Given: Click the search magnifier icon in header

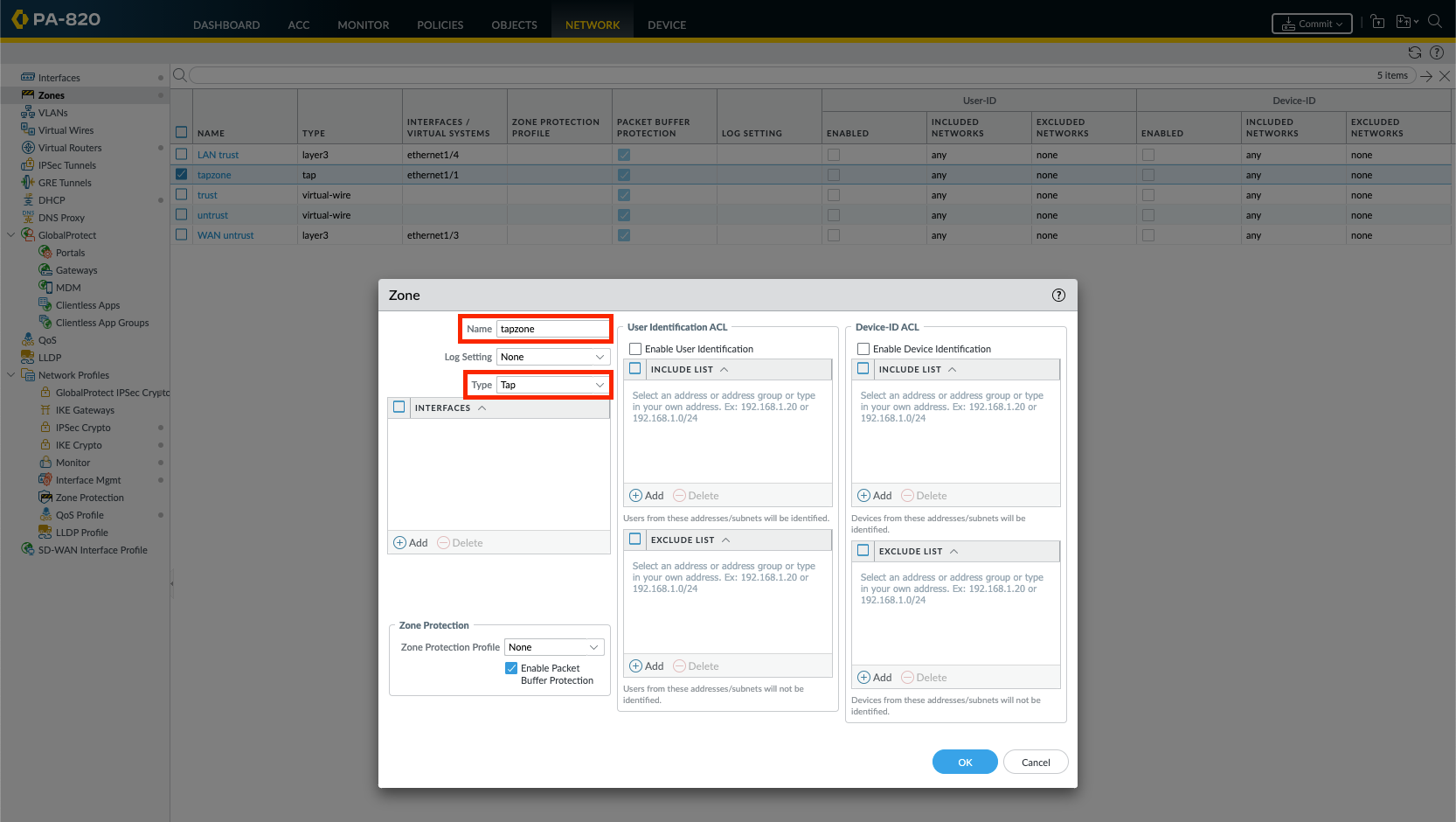Looking at the screenshot, I should click(1435, 22).
